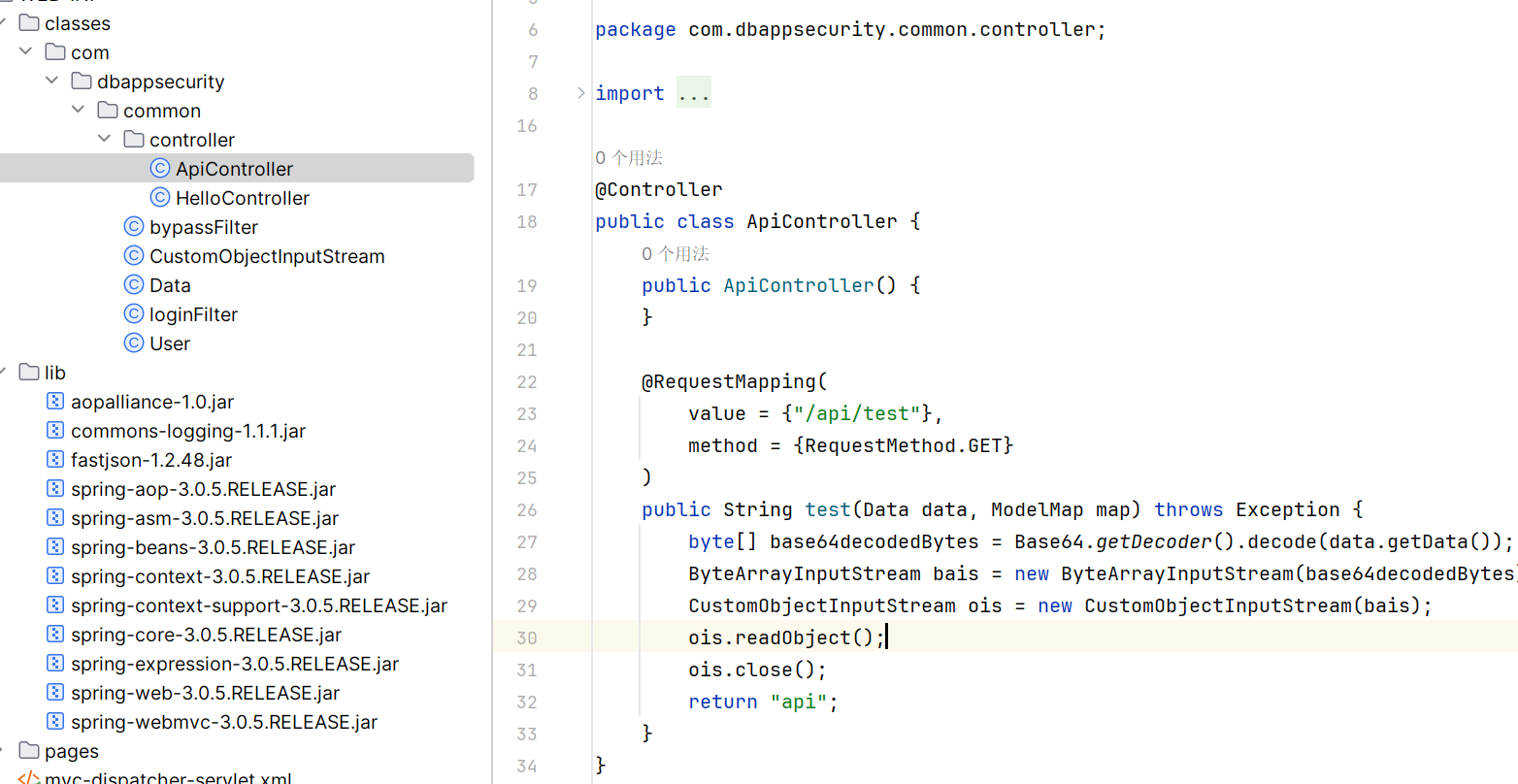
Task: Click the HelloController class icon
Action: point(160,198)
